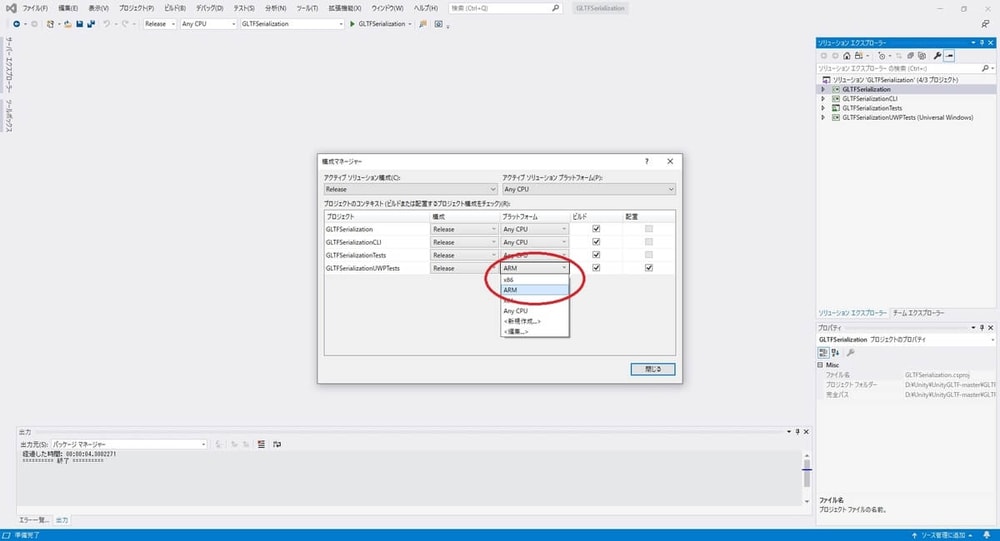
Task: Click the Switch Views icon in Solution Explorer
Action: (859, 56)
